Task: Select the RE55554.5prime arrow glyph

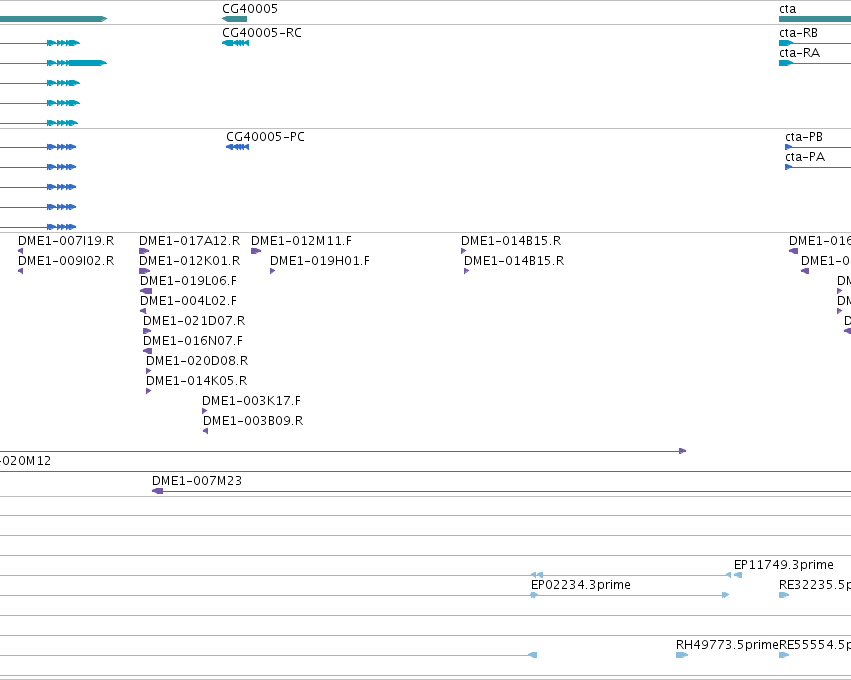Action: click(x=784, y=655)
